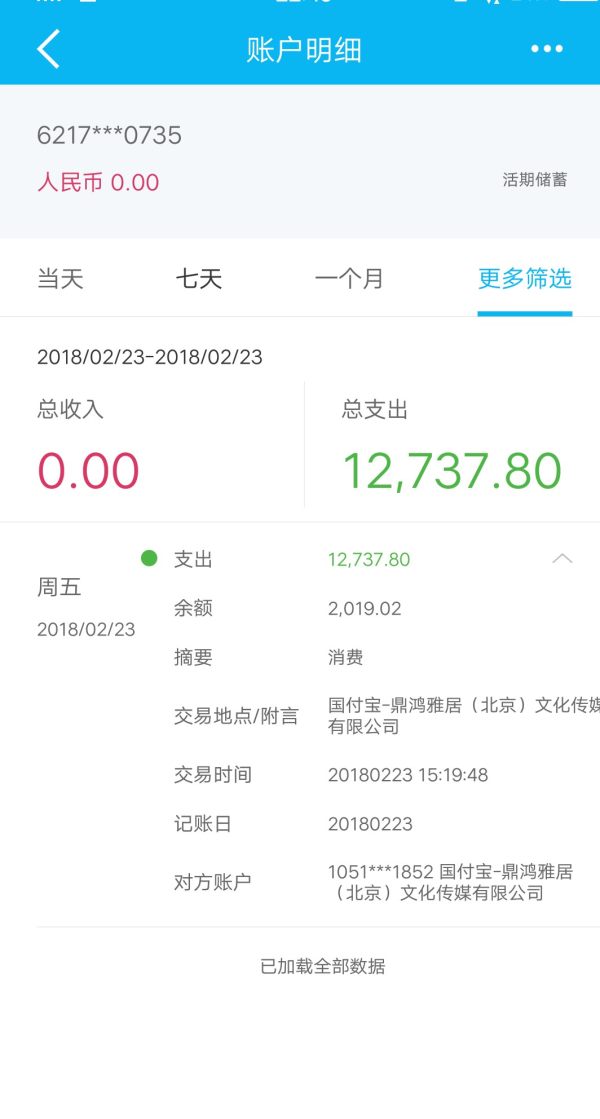Tap the 活期储蓄 account type label
The height and width of the screenshot is (1119, 600).
coord(535,180)
